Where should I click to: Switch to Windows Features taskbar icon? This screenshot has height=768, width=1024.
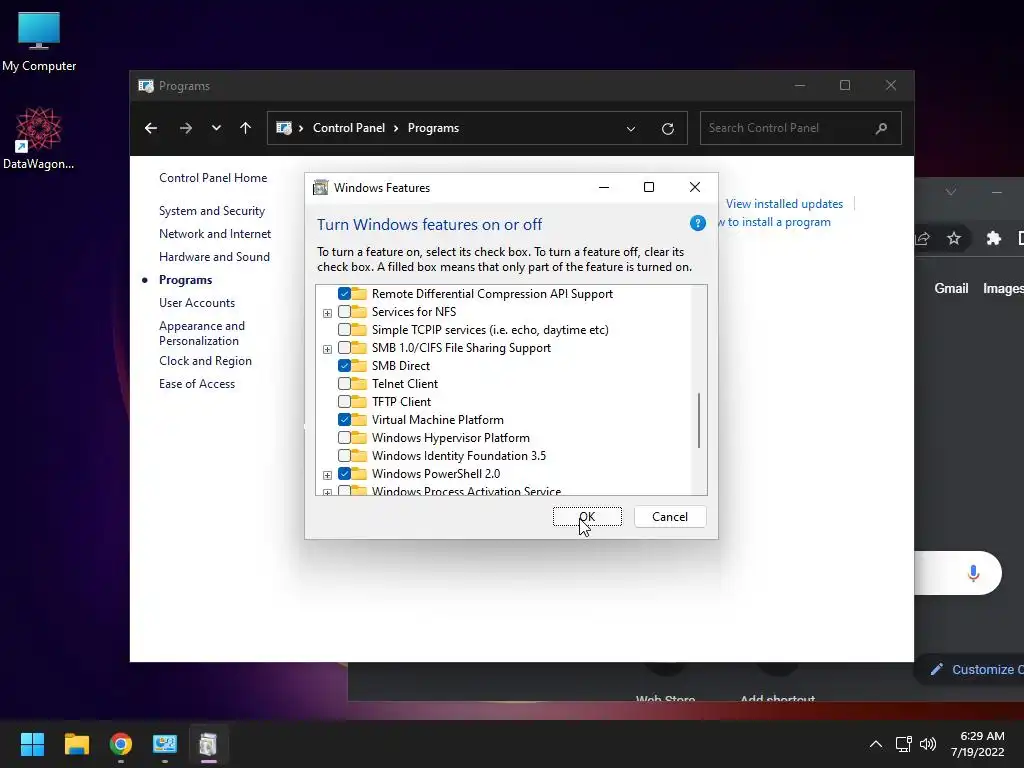coord(208,744)
